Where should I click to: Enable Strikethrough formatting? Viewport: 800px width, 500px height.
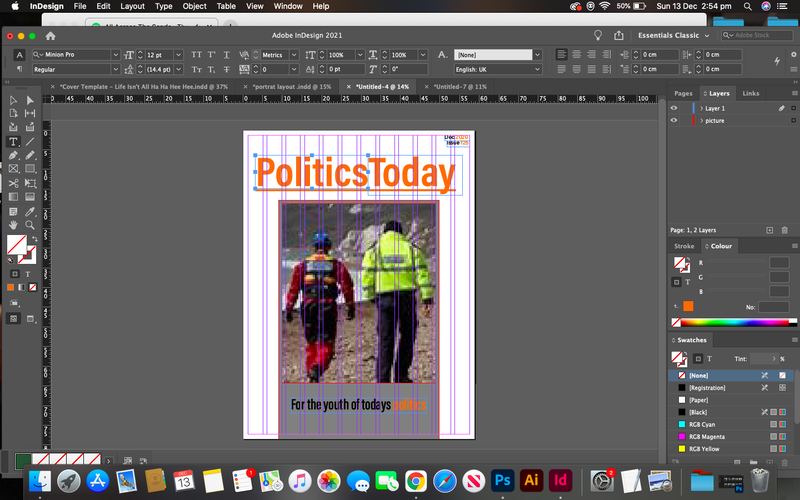click(x=227, y=69)
